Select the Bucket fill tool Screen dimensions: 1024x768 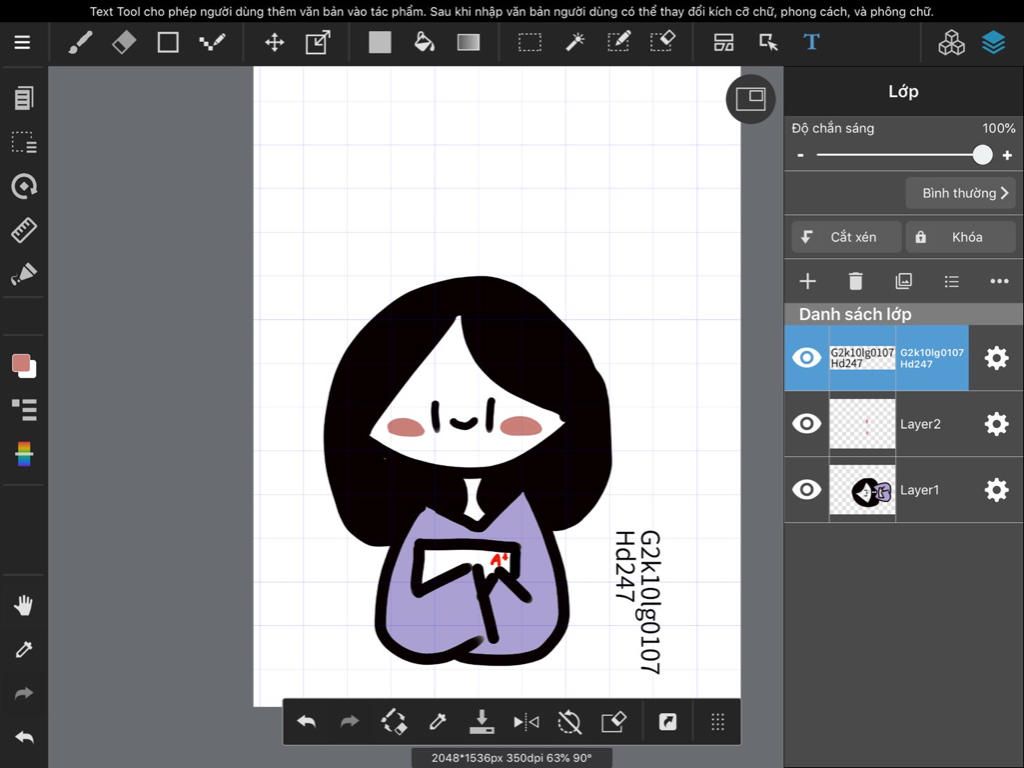coord(424,43)
